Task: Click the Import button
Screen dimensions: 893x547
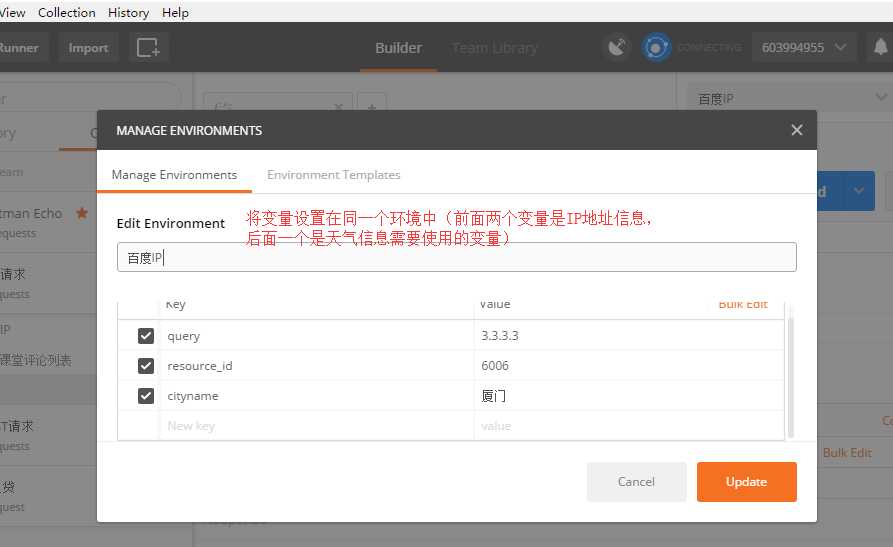Action: point(88,48)
